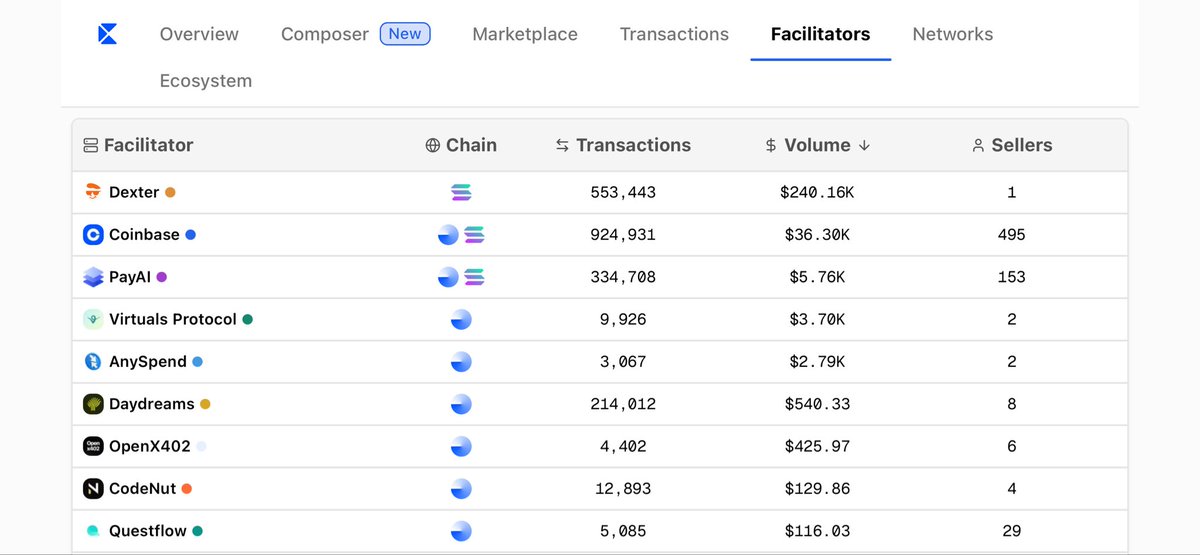
Task: Click the PayAI logo icon
Action: (x=93, y=277)
